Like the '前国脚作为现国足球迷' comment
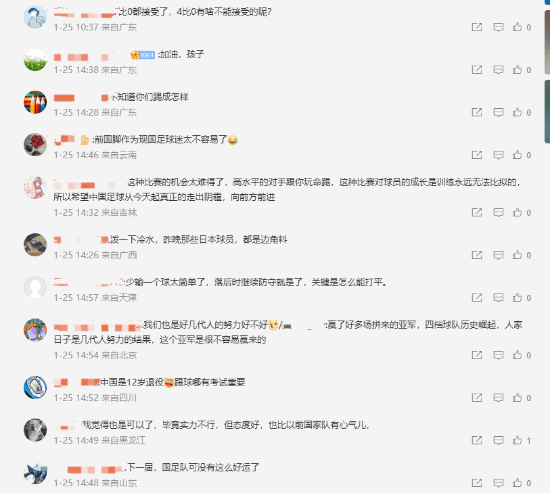The image size is (550, 493). click(517, 155)
